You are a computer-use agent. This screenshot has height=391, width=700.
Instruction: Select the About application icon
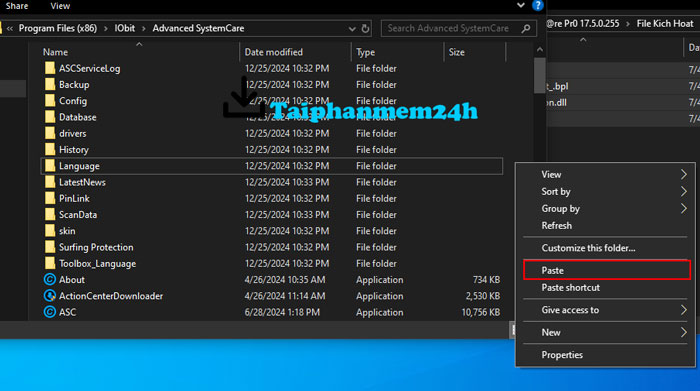50,279
